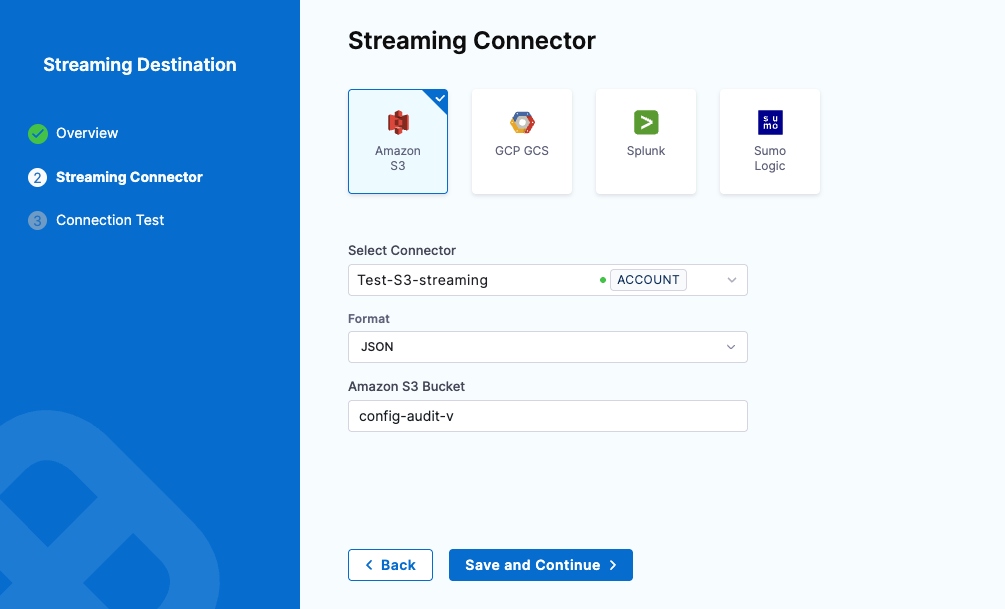Viewport: 1005px width, 609px height.
Task: Expand the Select Connector dropdown chevron
Action: [x=731, y=280]
